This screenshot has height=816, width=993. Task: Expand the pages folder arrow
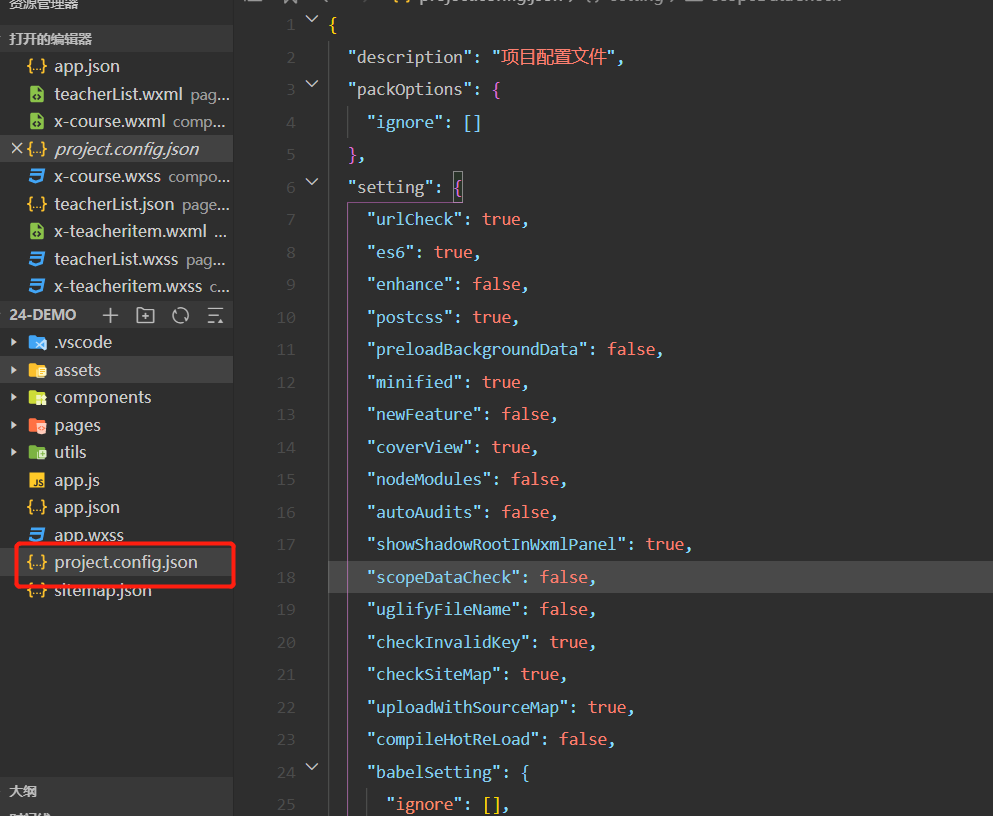tap(14, 425)
